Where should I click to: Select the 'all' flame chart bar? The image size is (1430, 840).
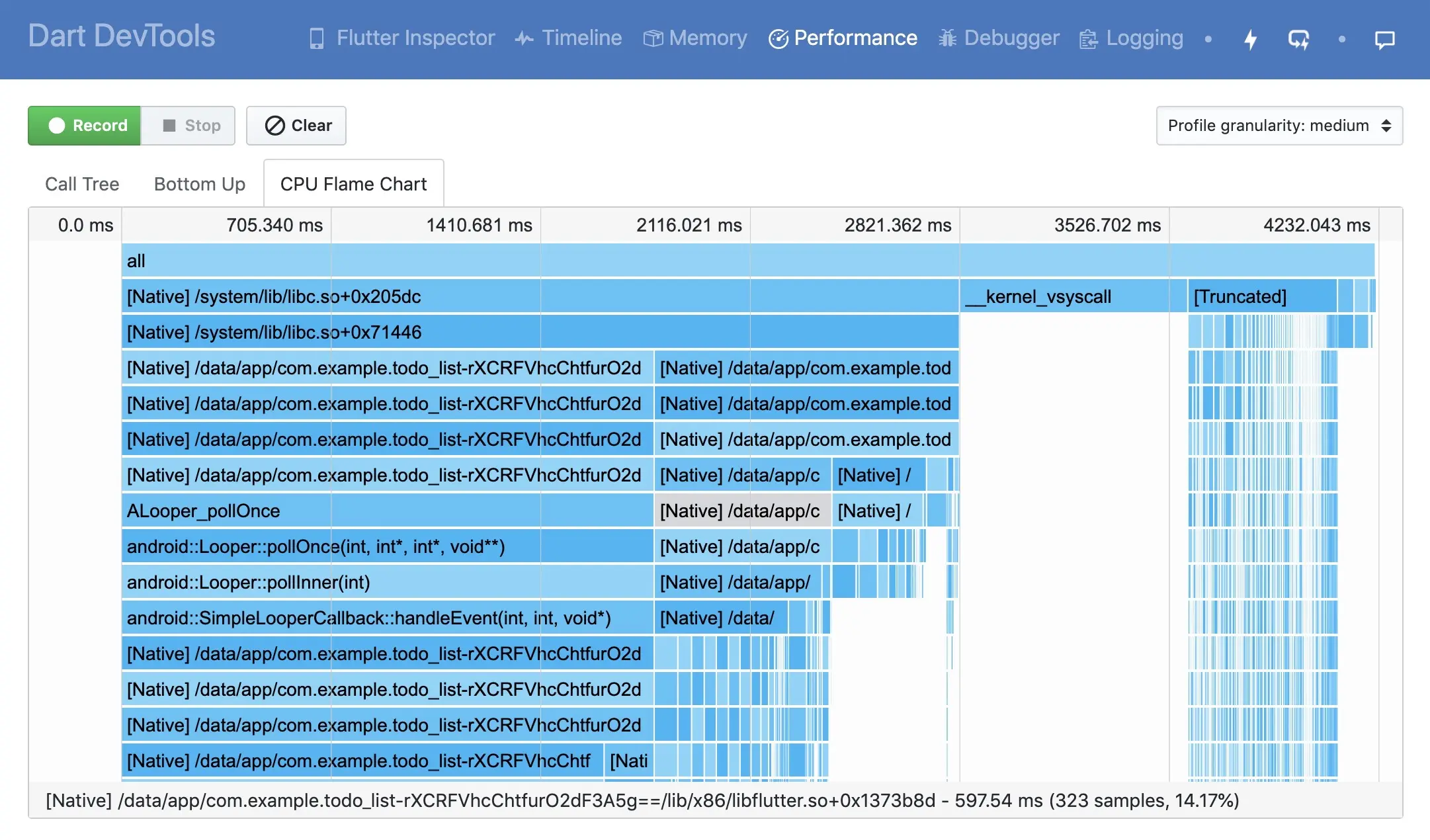[x=748, y=261]
